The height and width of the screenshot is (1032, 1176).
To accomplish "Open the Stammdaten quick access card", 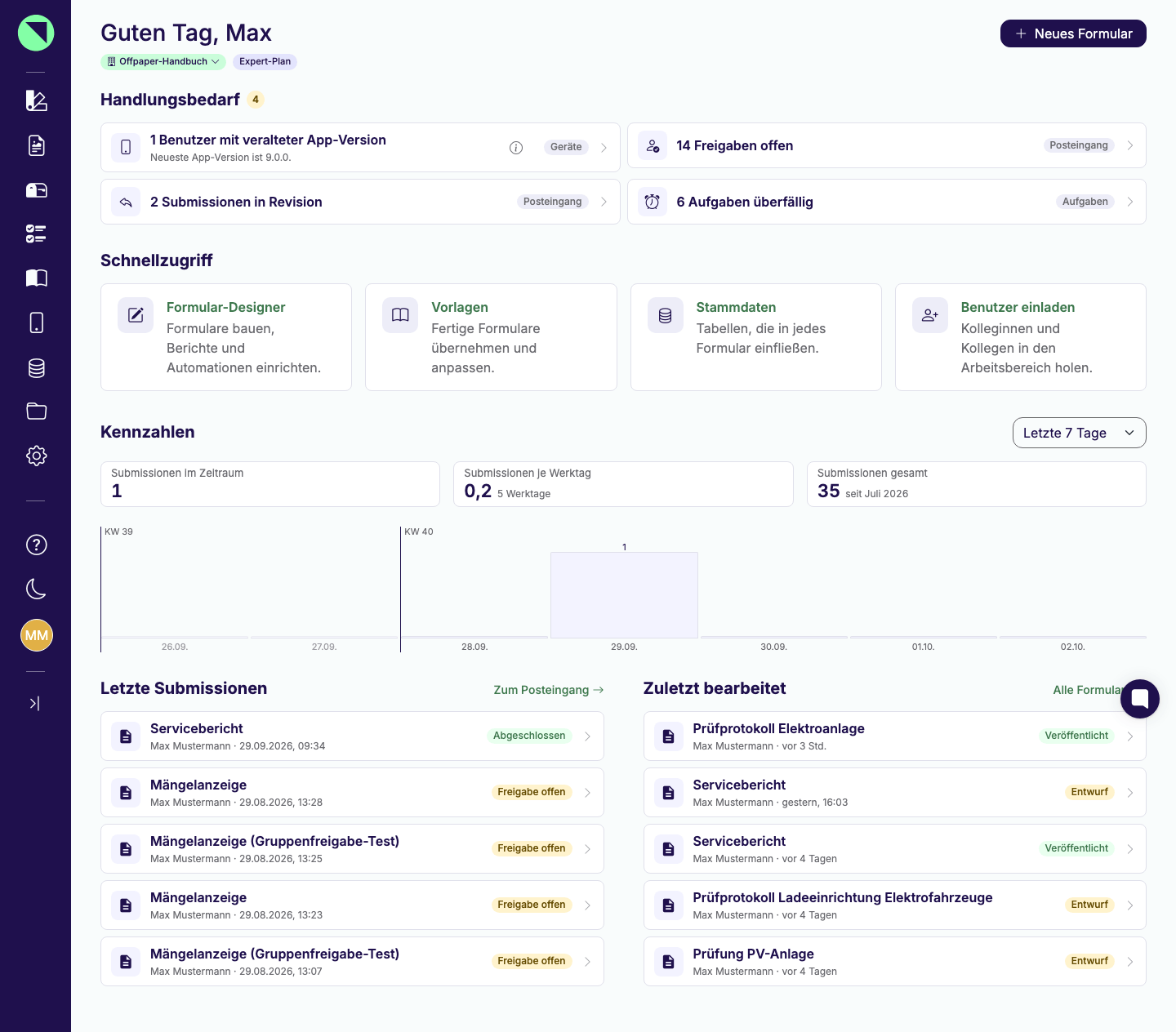I will [x=756, y=337].
